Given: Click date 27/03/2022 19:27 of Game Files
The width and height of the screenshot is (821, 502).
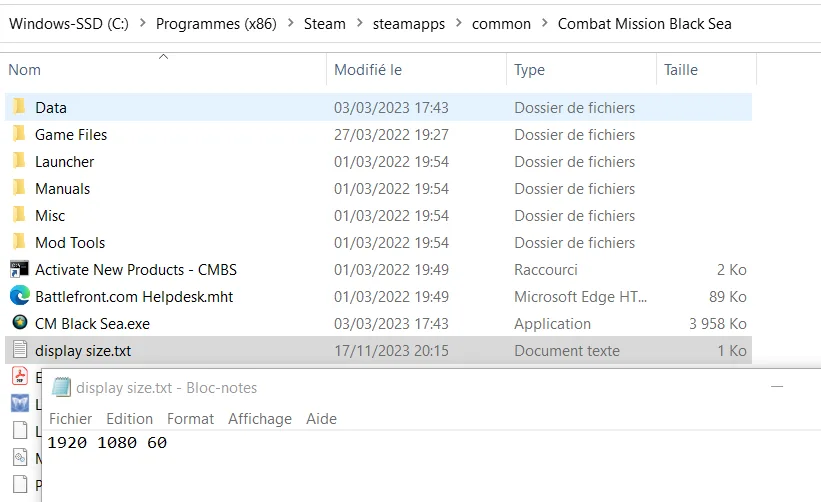Looking at the screenshot, I should 391,135.
